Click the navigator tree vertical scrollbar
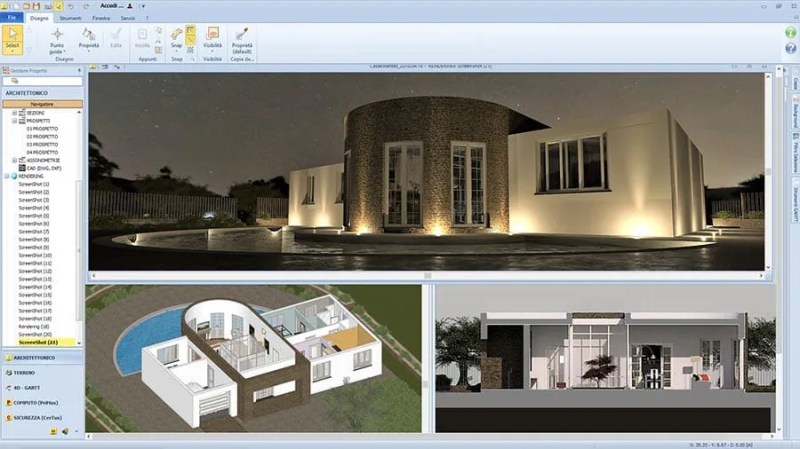800x449 pixels. 79,250
